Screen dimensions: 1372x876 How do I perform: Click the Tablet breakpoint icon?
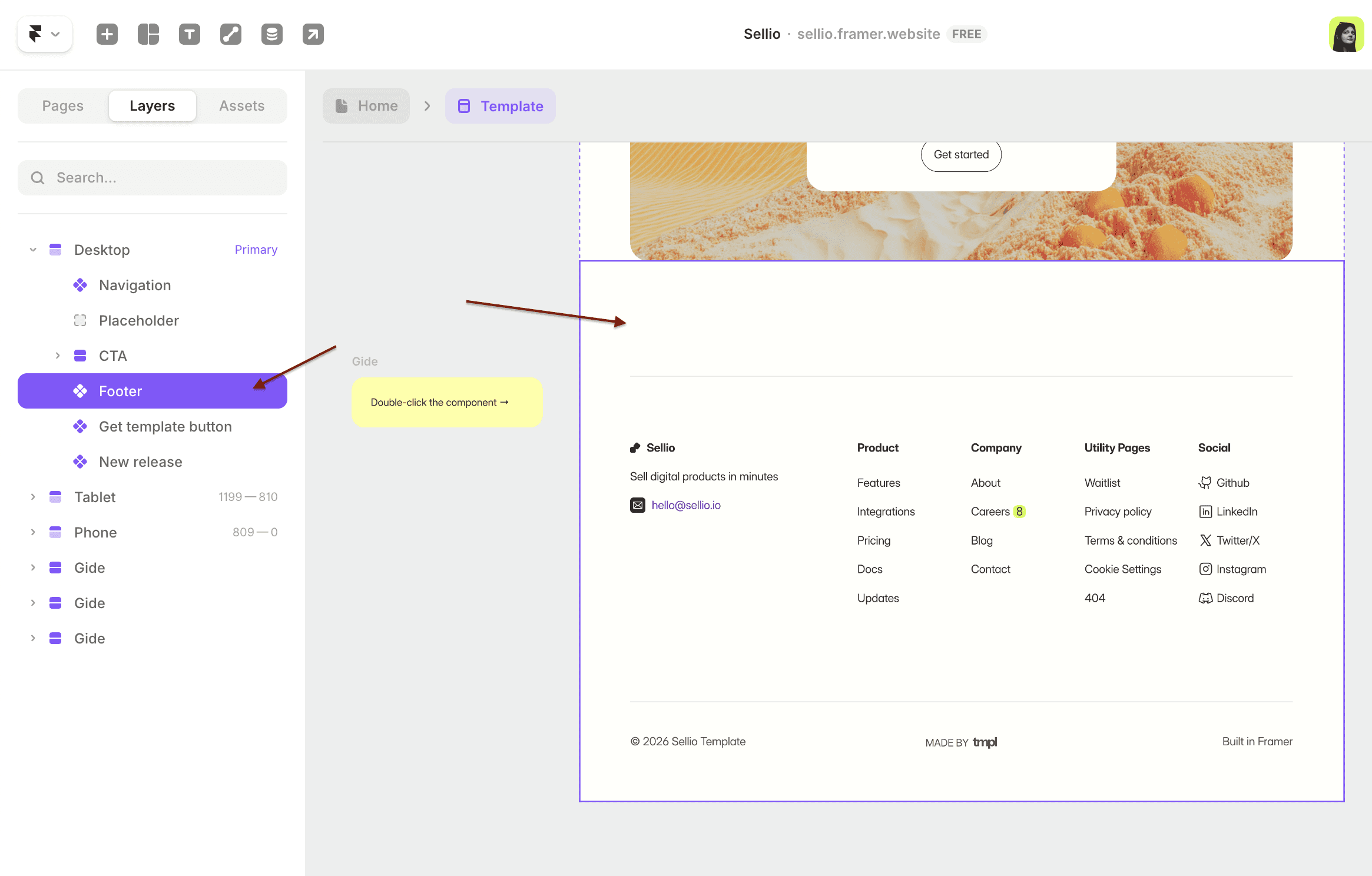[x=55, y=497]
